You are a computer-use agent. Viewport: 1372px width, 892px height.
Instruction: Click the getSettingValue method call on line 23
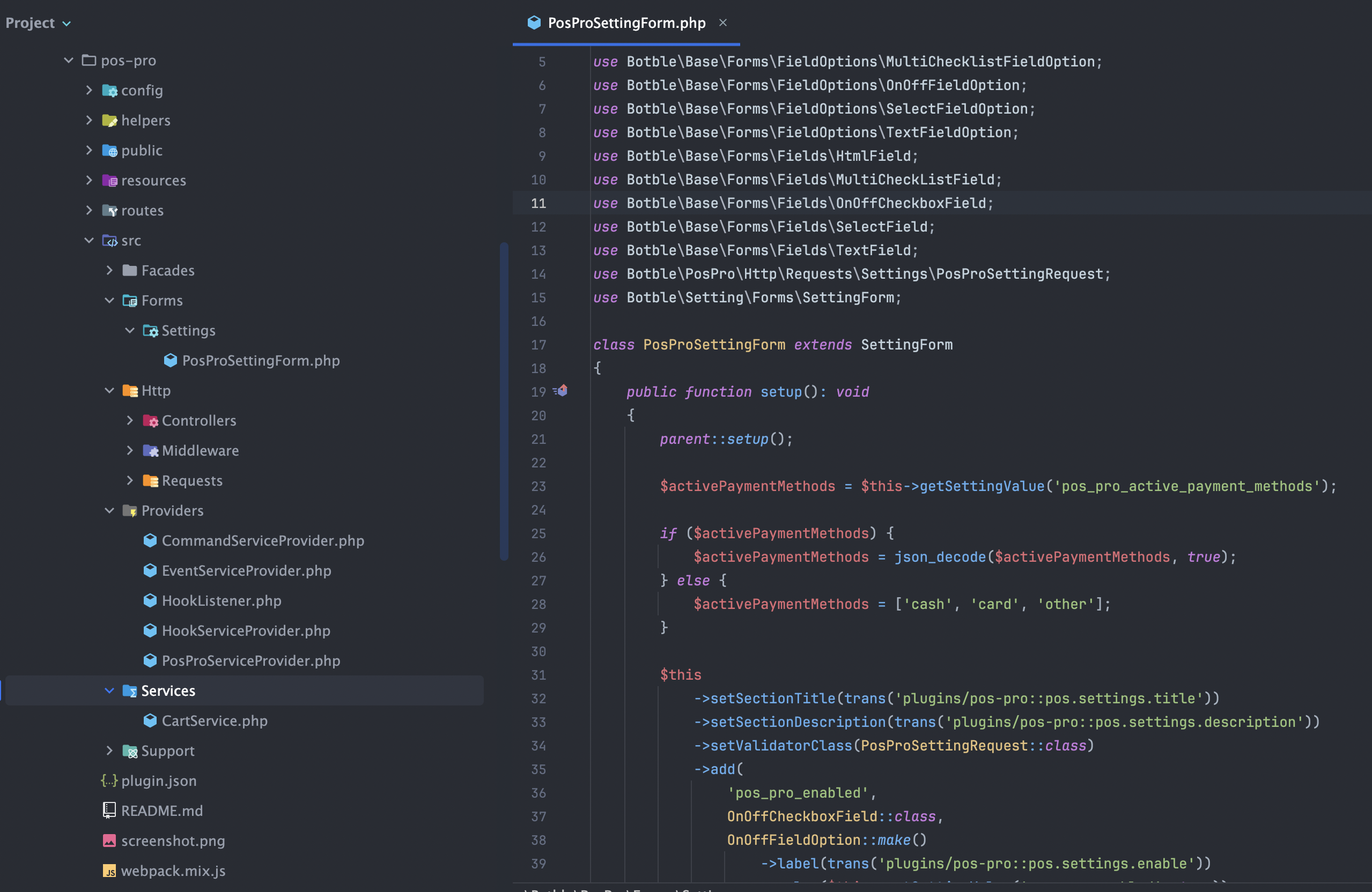click(x=982, y=486)
